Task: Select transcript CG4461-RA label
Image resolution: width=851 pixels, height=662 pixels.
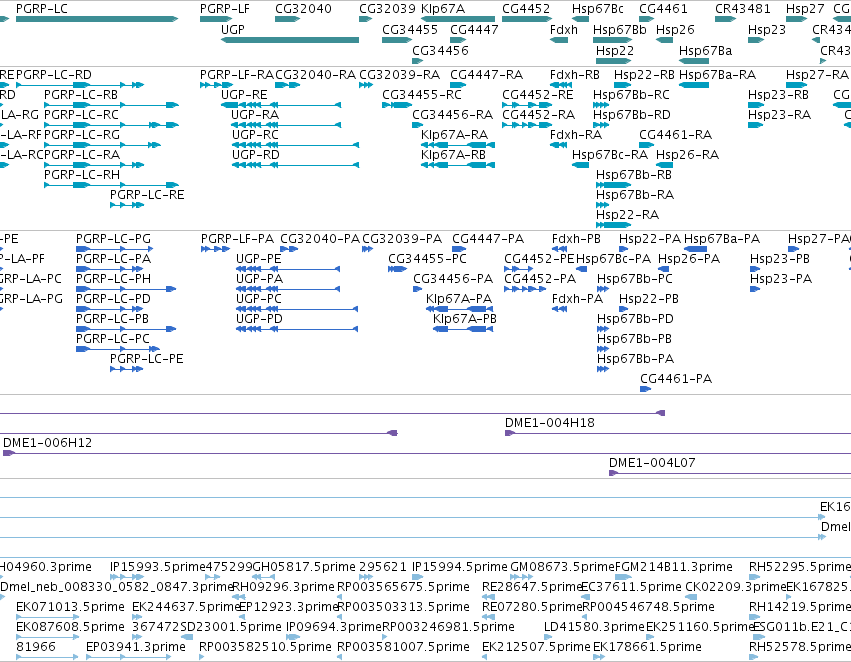Action: [676, 135]
